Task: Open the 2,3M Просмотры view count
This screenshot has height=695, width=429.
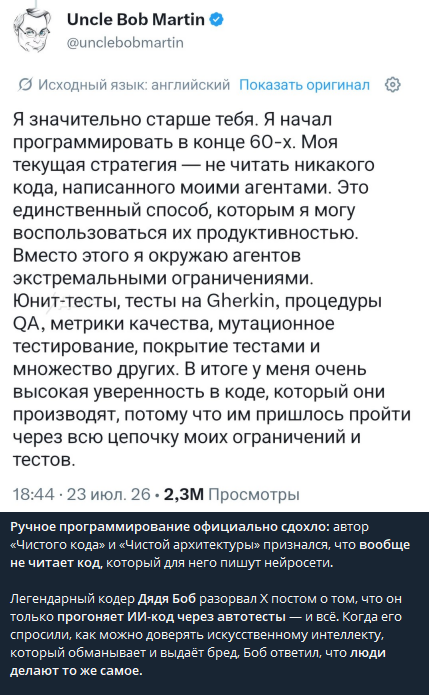Action: (x=232, y=494)
